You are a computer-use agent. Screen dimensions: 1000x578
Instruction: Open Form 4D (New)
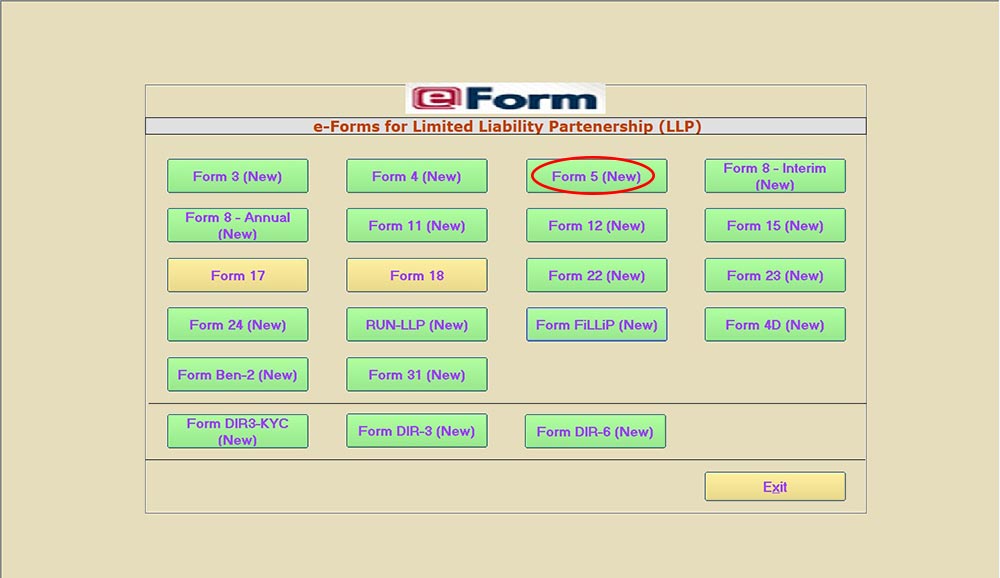tap(775, 324)
